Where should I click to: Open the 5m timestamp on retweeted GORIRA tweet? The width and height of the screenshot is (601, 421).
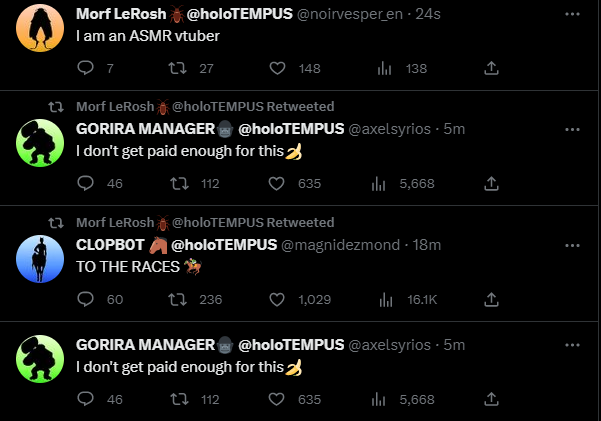coord(454,129)
